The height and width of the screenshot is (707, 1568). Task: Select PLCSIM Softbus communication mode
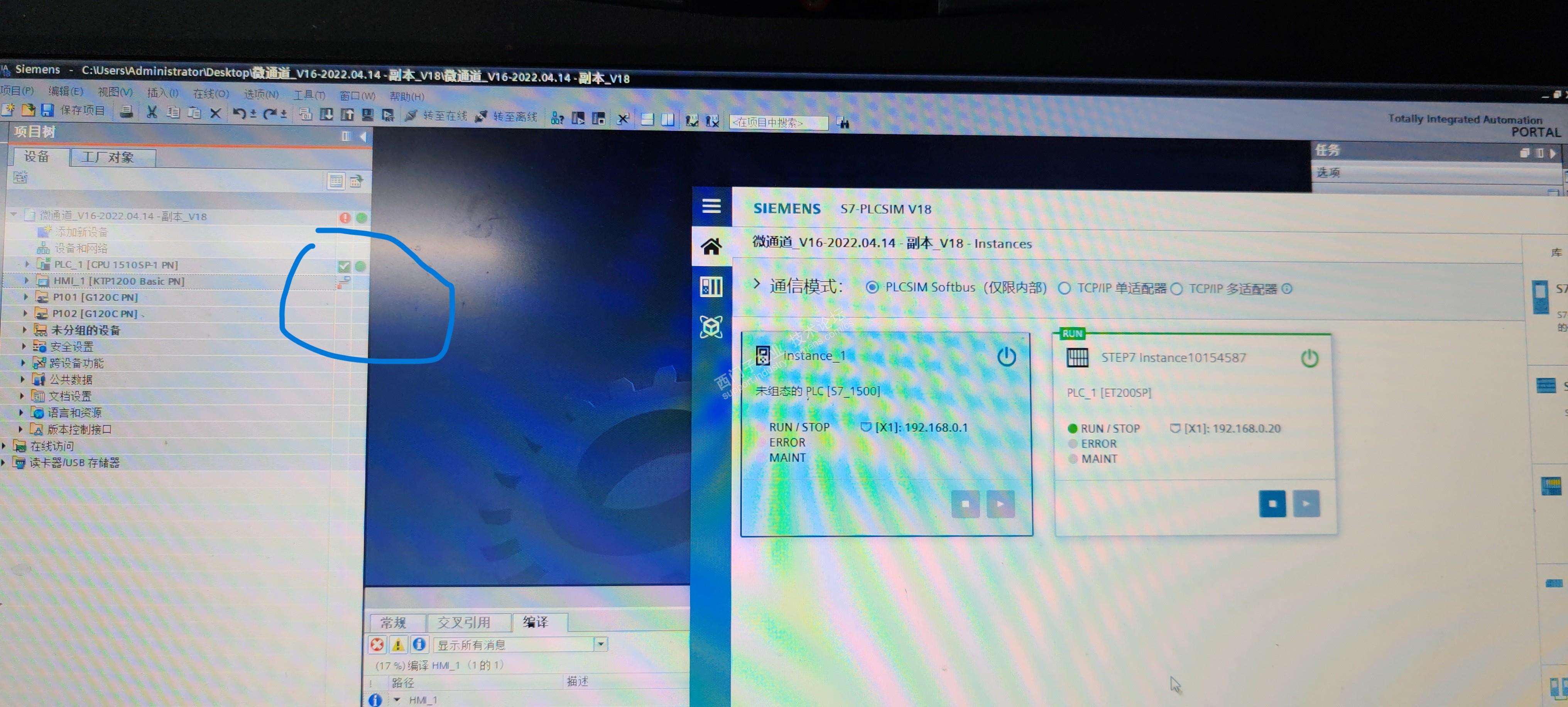(872, 288)
